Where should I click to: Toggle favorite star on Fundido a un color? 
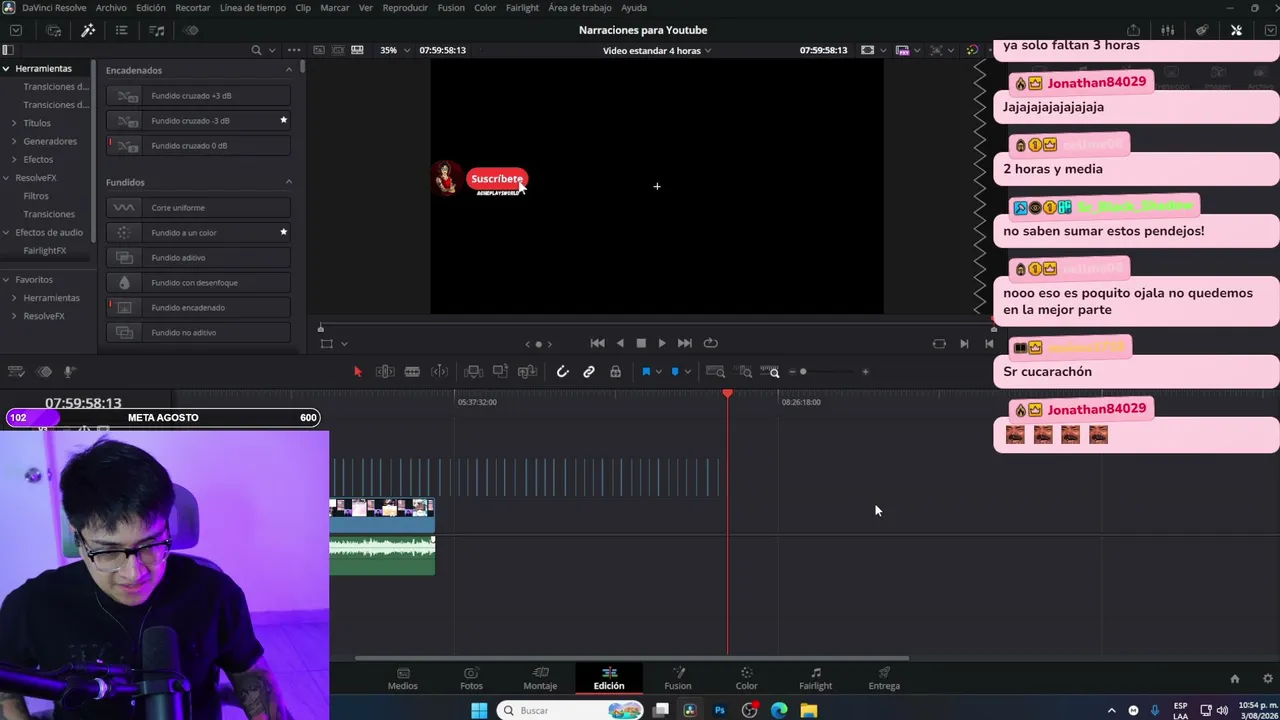tap(283, 232)
